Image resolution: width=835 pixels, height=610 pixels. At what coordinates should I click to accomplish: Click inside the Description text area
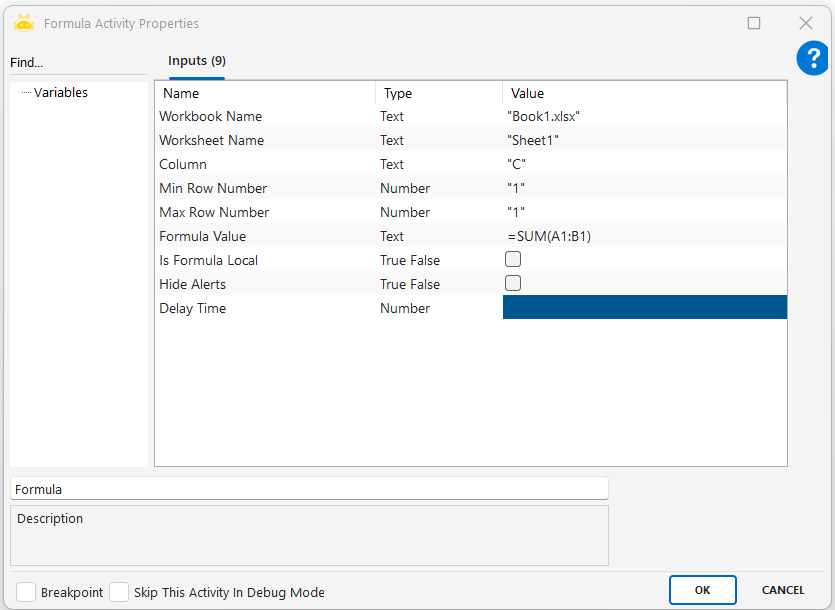pos(309,540)
